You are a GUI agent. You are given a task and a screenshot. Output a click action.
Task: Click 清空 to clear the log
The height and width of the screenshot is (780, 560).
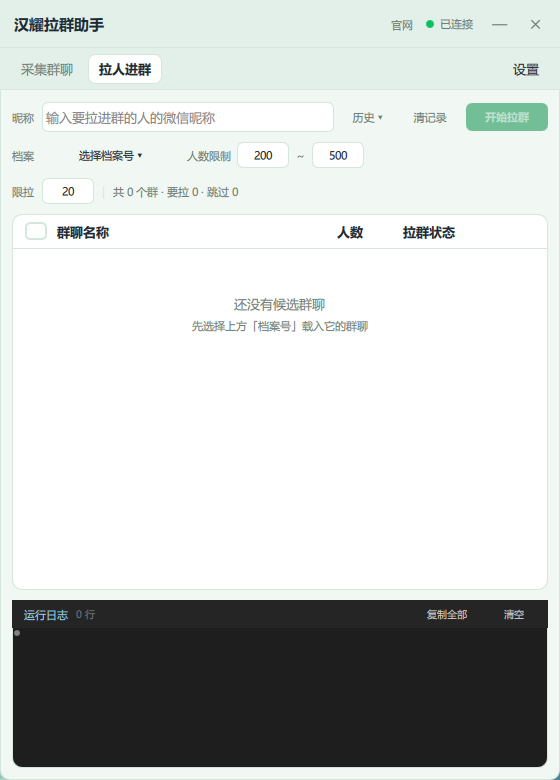(514, 615)
